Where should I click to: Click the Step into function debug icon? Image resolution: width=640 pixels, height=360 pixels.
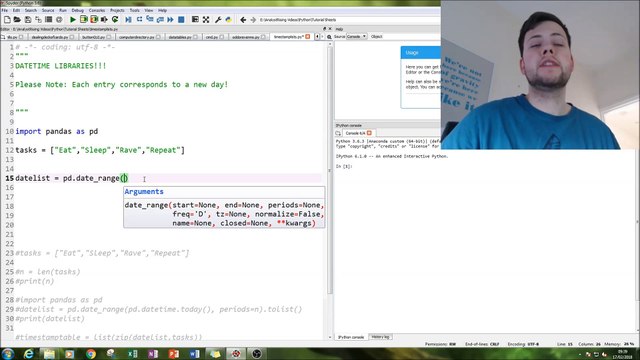[150, 20]
